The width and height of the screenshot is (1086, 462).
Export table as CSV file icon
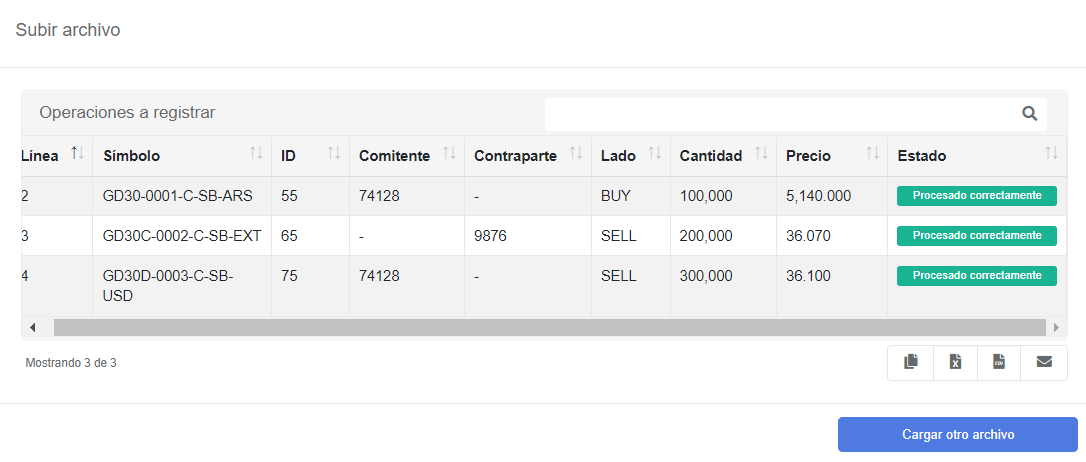tap(999, 362)
